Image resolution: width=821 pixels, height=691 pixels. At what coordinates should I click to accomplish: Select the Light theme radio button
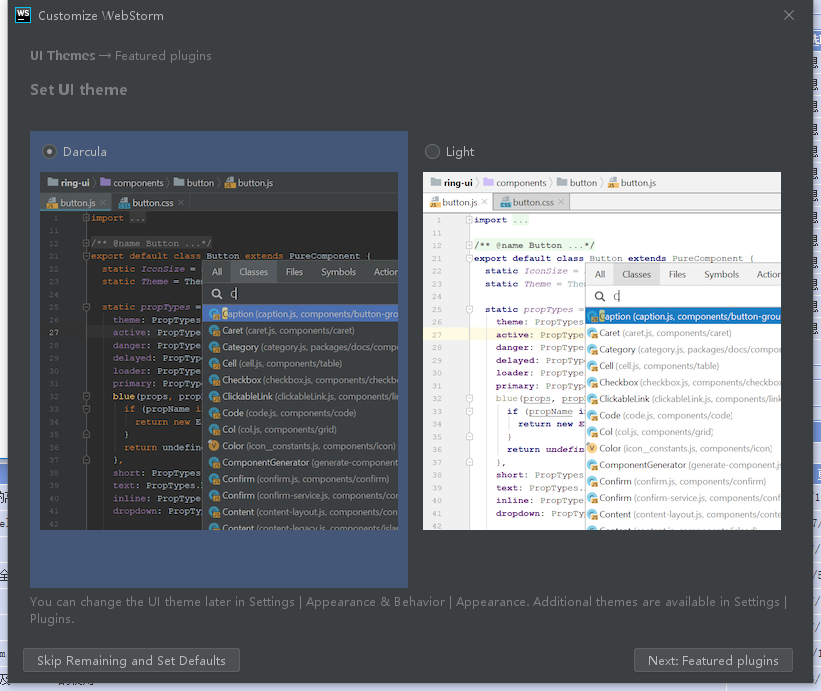tap(432, 152)
